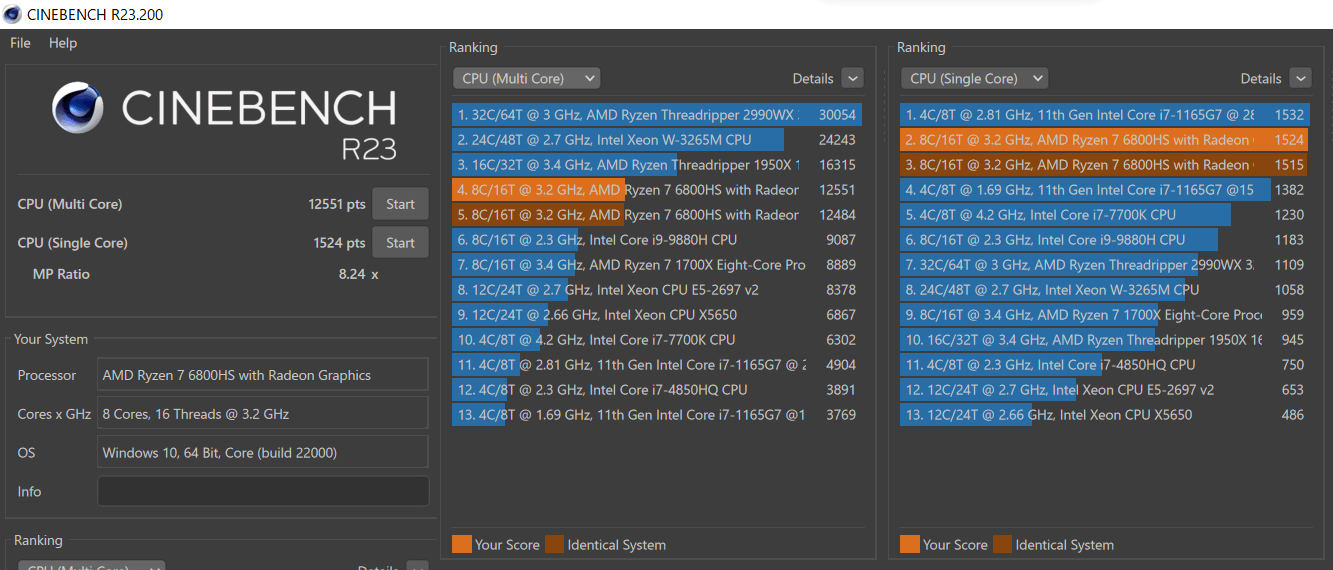
Task: Click the Processor field showing AMD Ryzen 7 6800HS
Action: click(263, 375)
